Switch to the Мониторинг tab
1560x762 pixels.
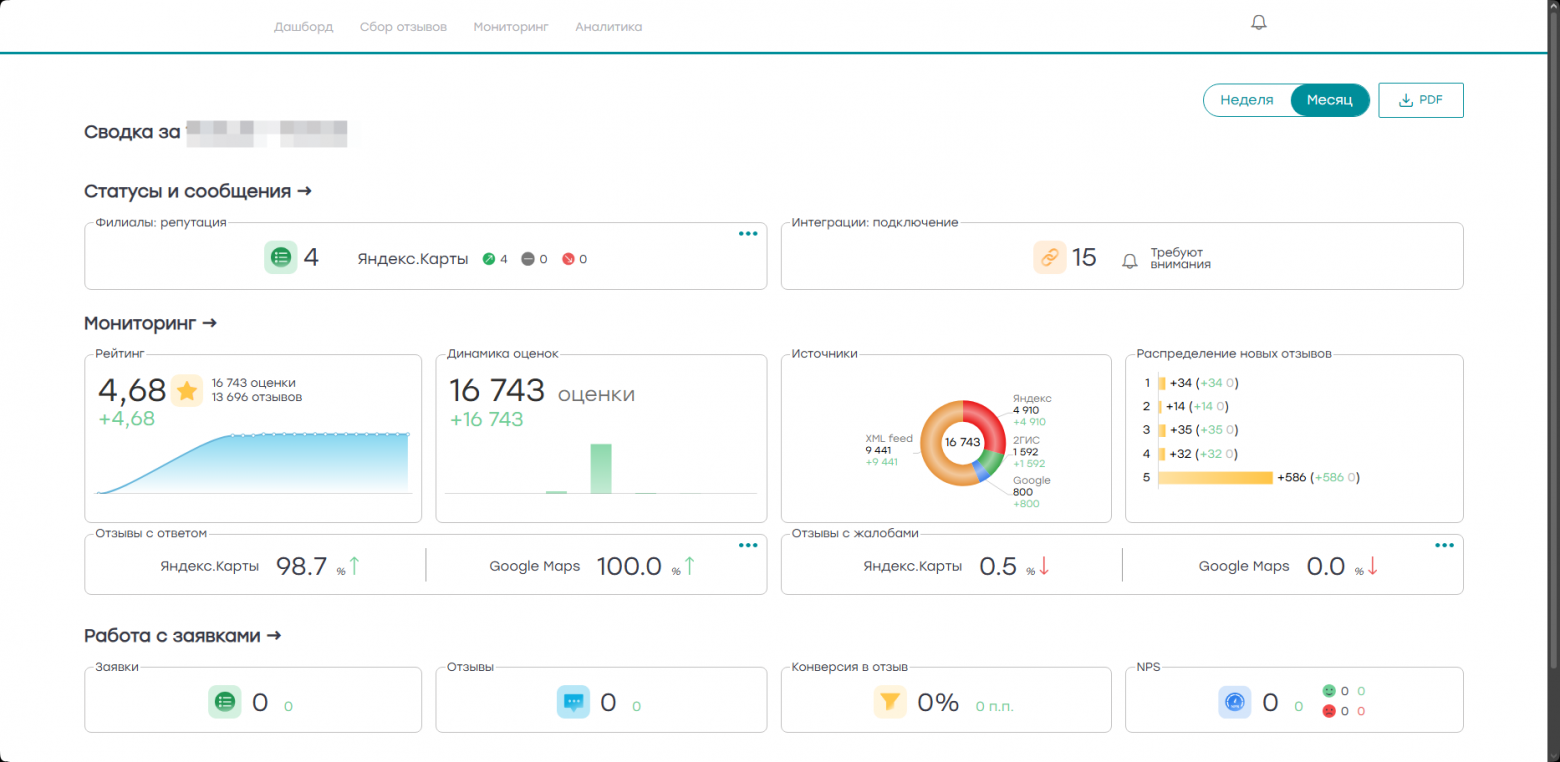511,27
